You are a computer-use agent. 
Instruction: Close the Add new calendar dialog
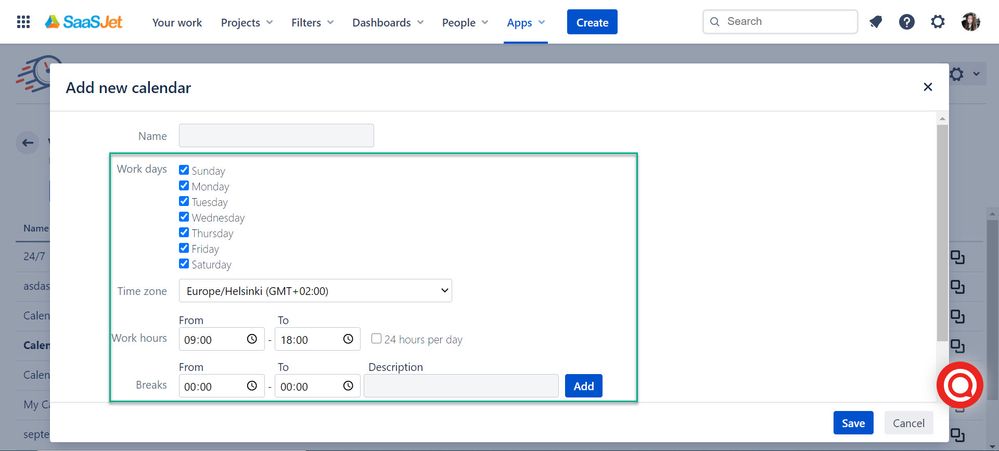pos(928,87)
